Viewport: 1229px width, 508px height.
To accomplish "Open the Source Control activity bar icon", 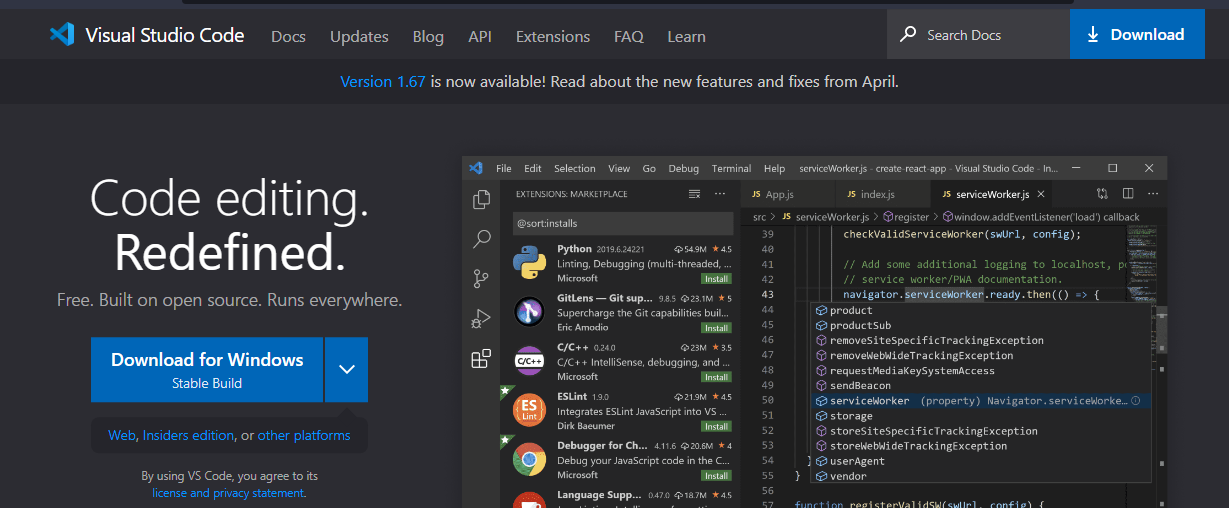I will tap(481, 279).
